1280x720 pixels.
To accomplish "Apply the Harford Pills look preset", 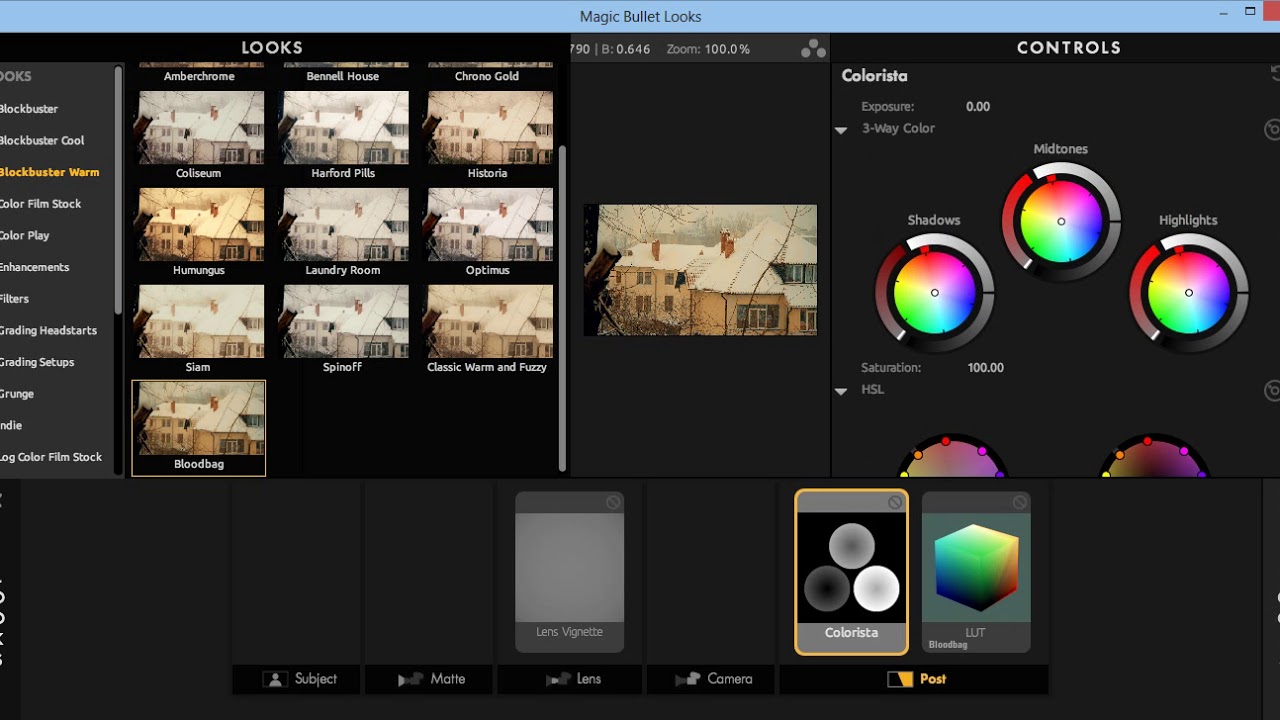I will 345,136.
